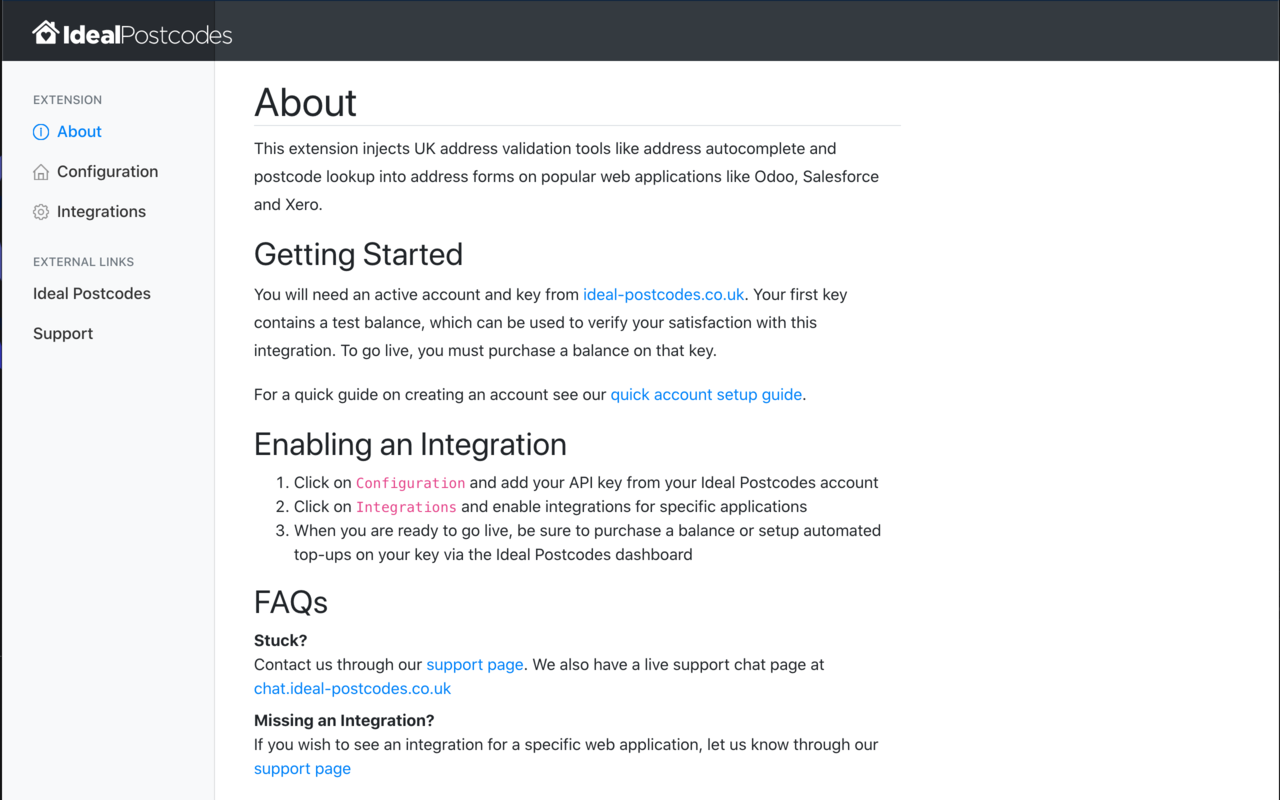Viewport: 1280px width, 800px height.
Task: Click the gear icon beside Integrations
Action: (40, 211)
